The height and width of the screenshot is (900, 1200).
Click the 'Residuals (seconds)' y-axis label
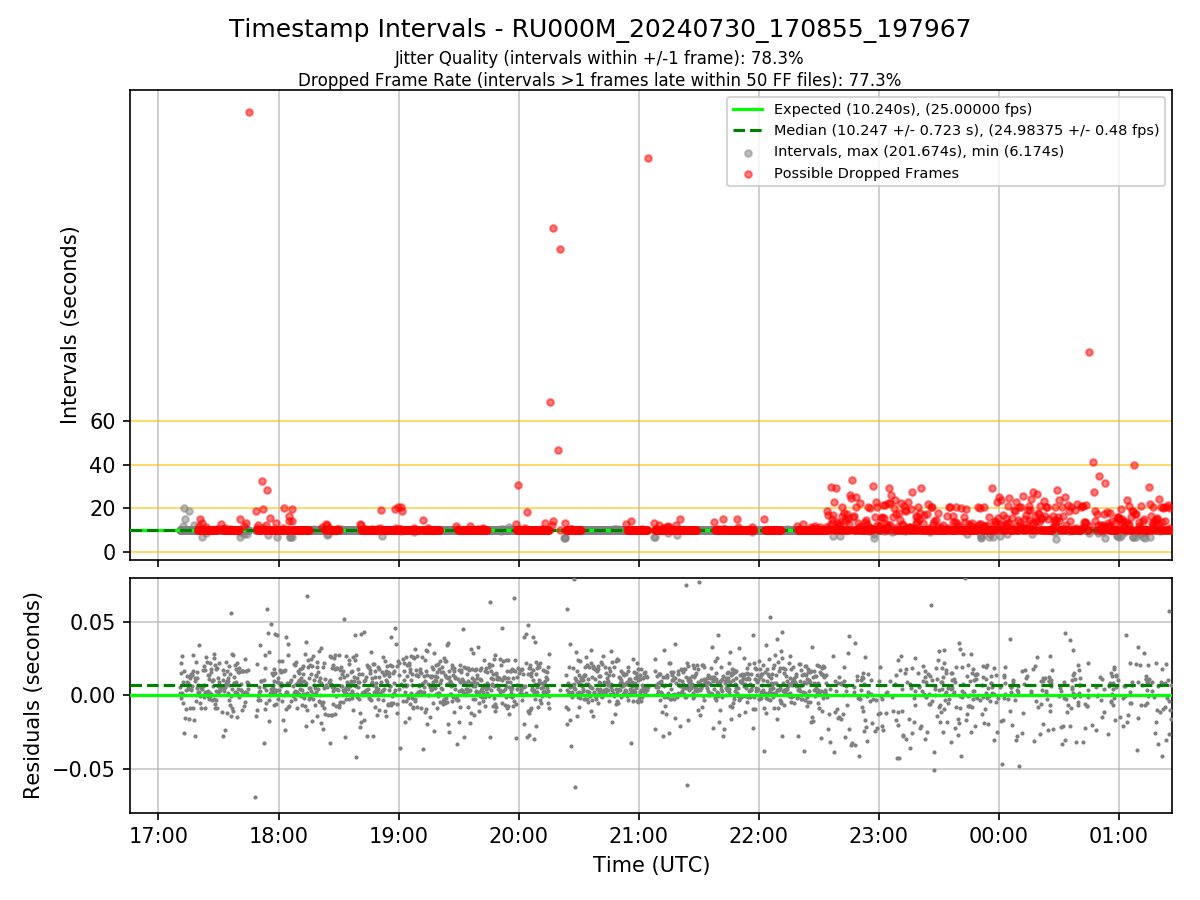click(33, 695)
